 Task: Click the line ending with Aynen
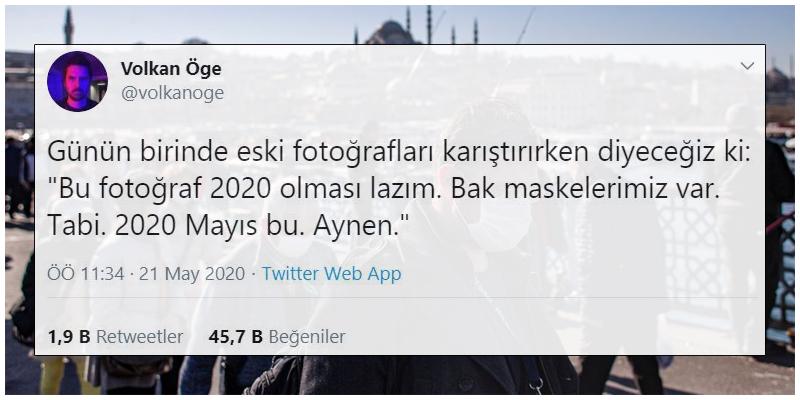point(221,226)
